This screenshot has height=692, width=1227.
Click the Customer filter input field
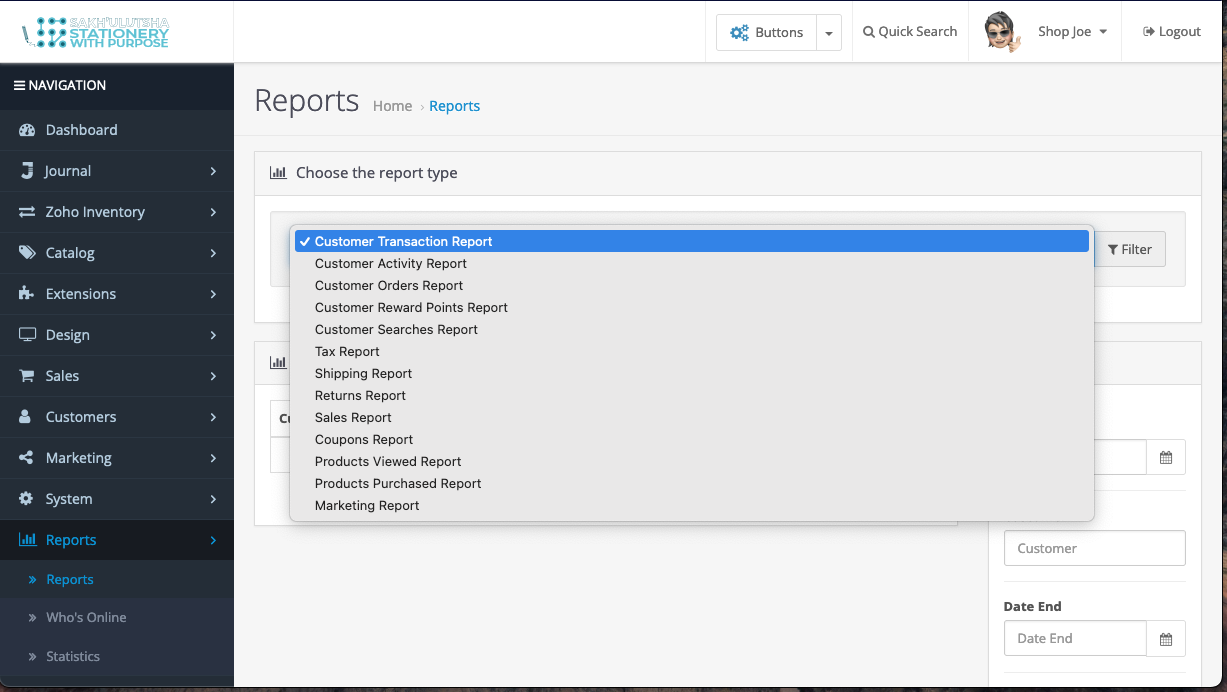tap(1095, 548)
